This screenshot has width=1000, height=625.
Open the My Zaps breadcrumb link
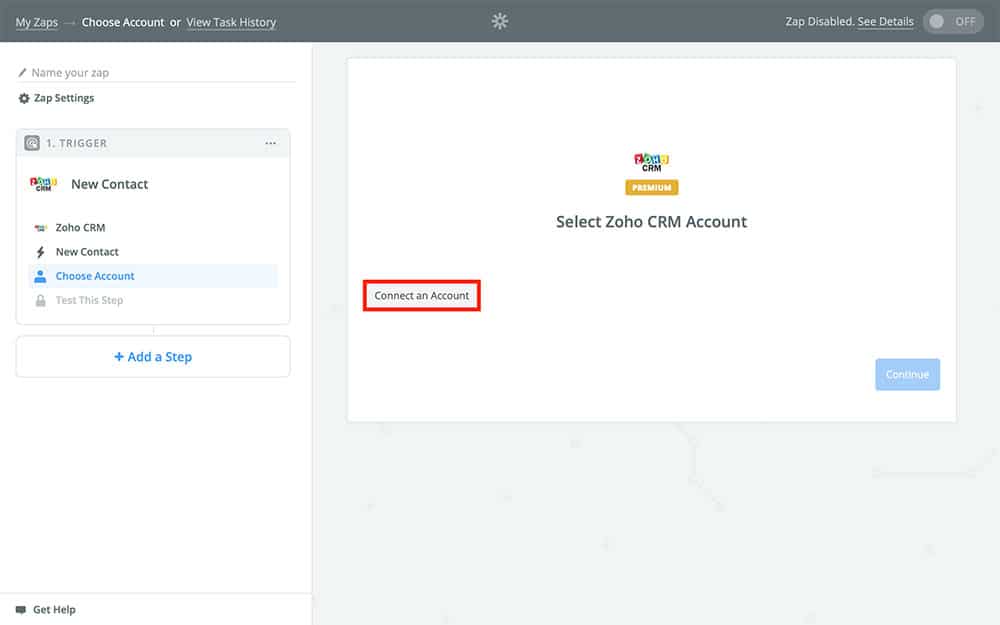tap(37, 22)
